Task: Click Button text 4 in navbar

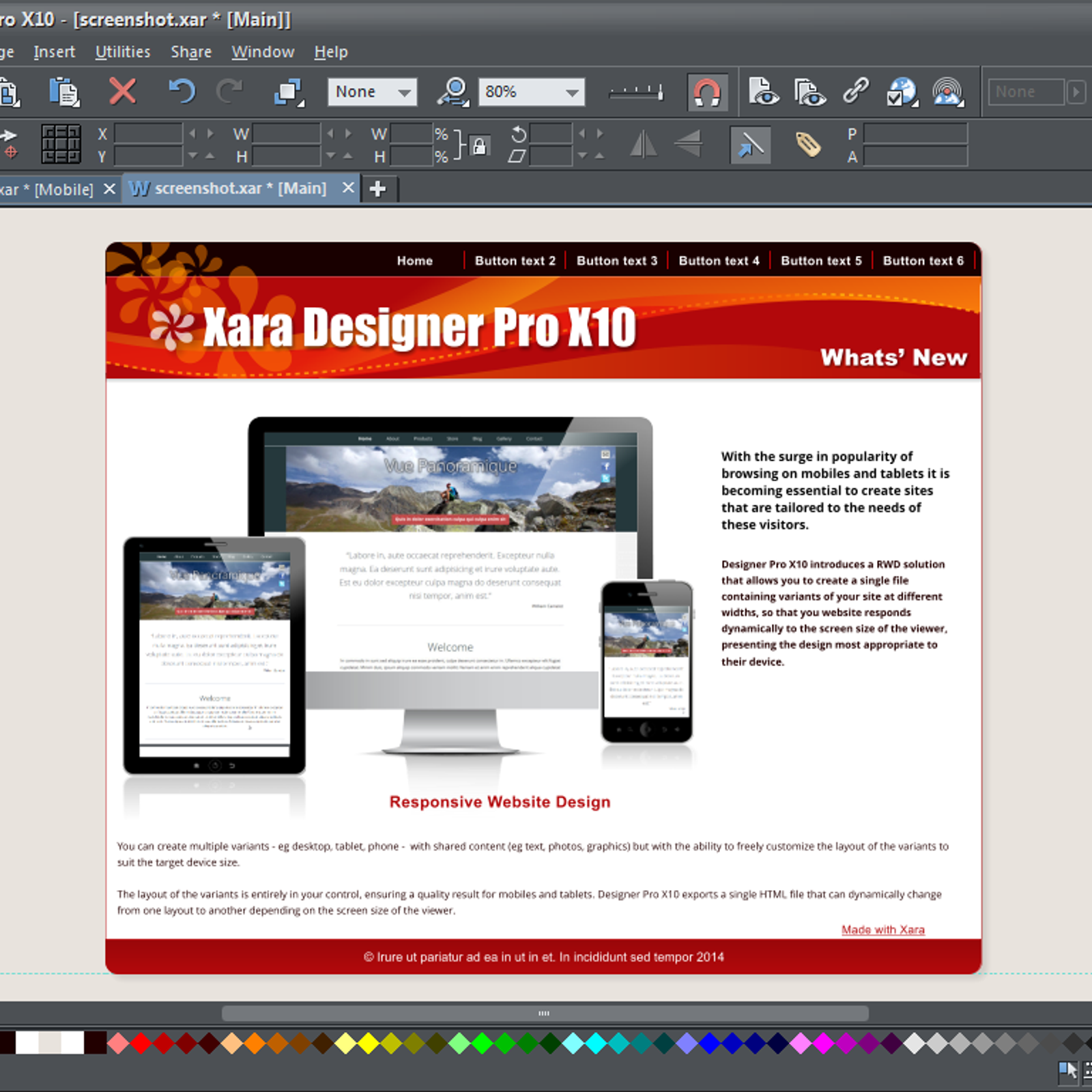Action: click(x=719, y=261)
